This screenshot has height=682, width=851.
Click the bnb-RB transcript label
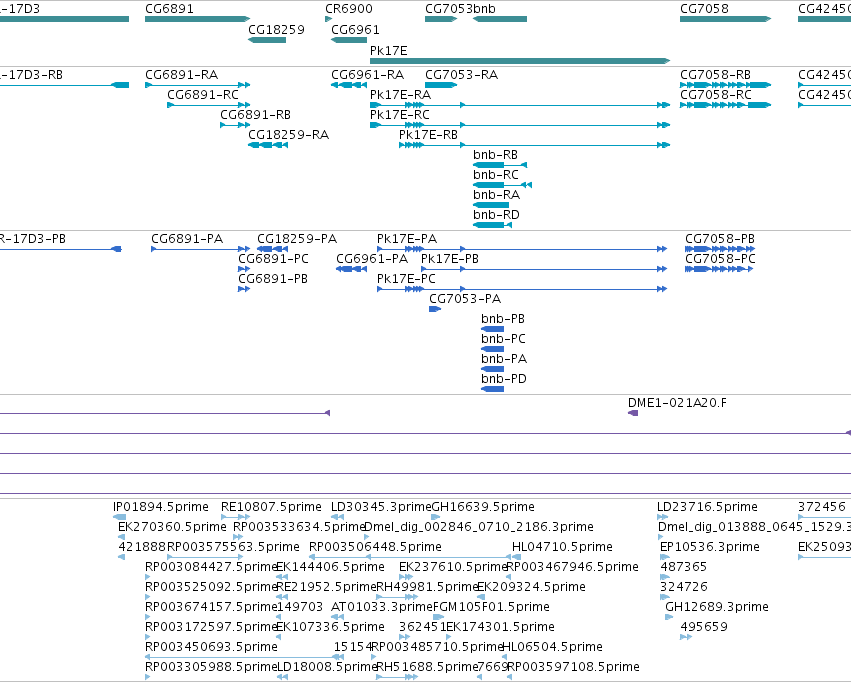(x=496, y=155)
